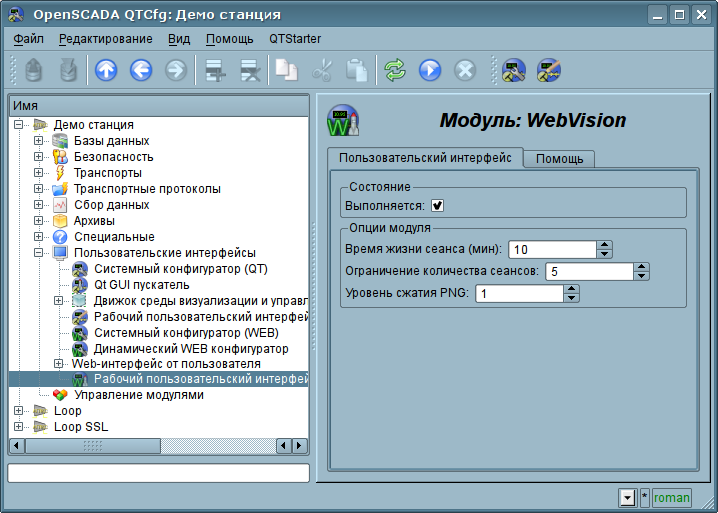Viewport: 718px width, 513px height.
Task: Navigate back with the left arrow icon
Action: (141, 71)
